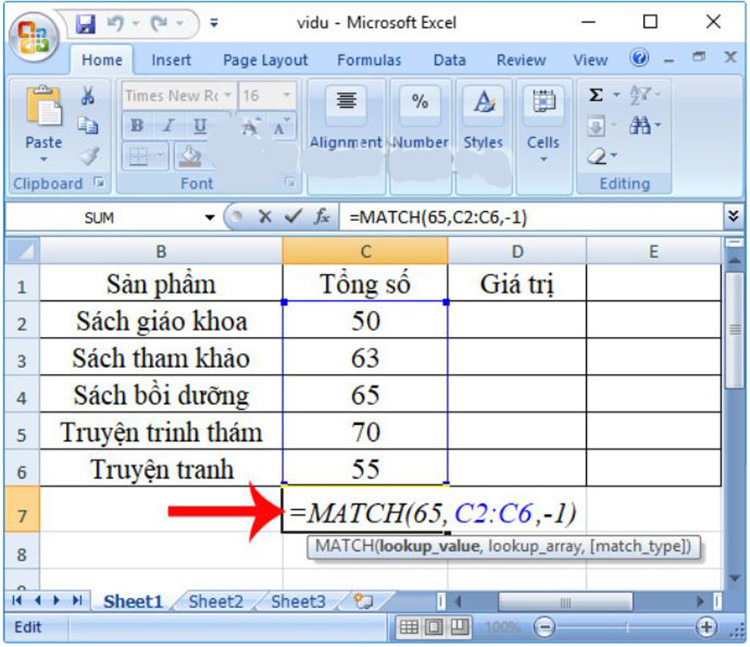Switch to Page Break Preview
750x647 pixels.
(x=459, y=627)
